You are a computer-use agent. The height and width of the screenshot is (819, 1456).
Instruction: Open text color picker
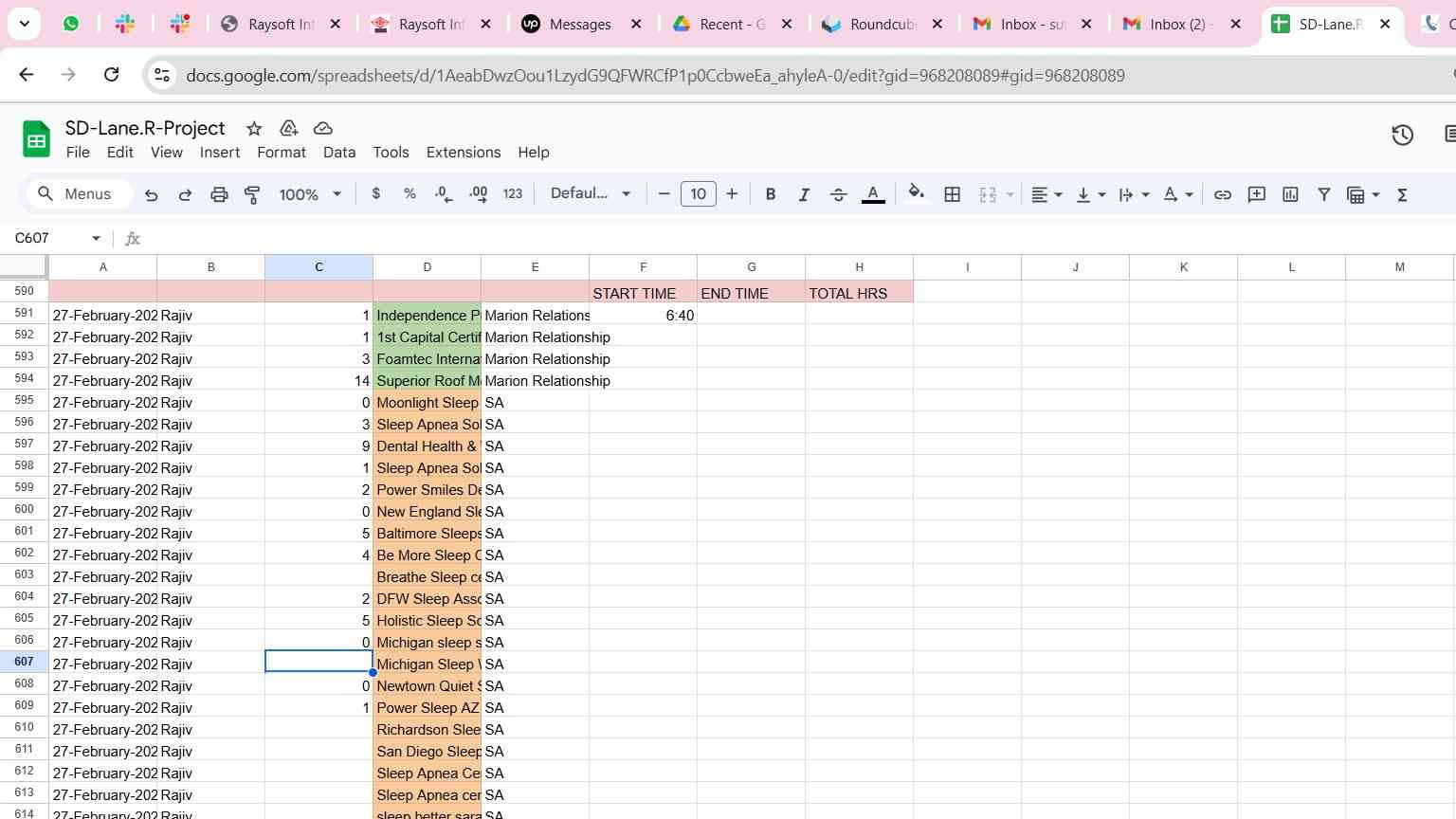[873, 194]
